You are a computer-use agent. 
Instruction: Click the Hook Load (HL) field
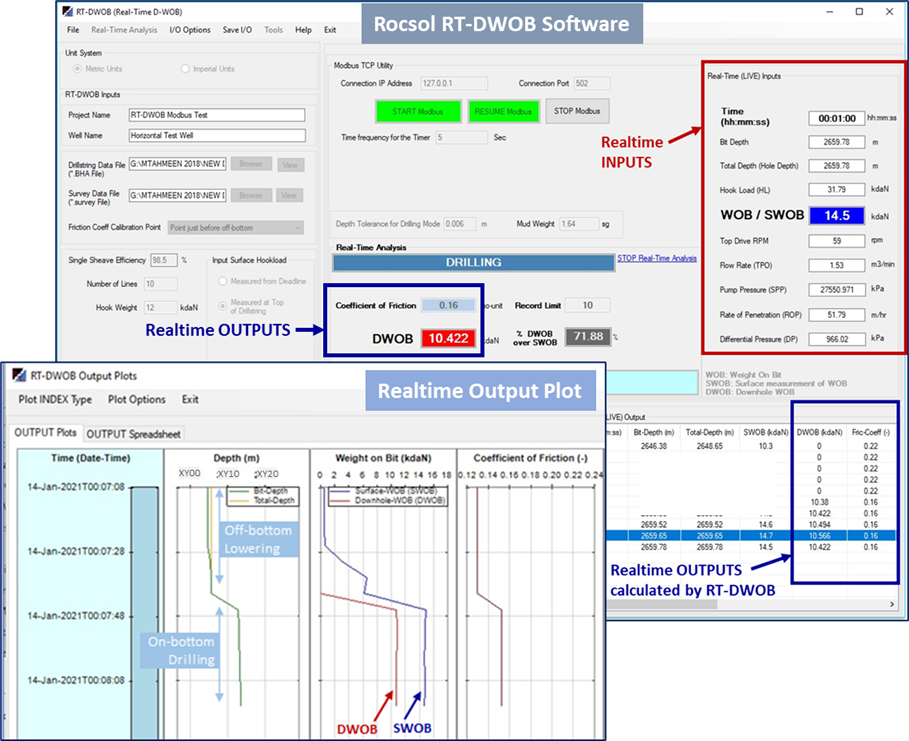[x=837, y=190]
